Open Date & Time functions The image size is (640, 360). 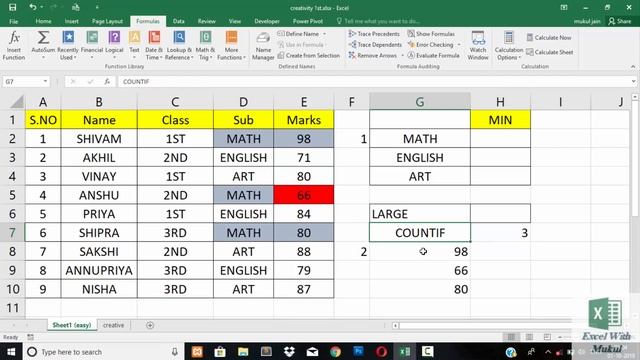tap(154, 45)
